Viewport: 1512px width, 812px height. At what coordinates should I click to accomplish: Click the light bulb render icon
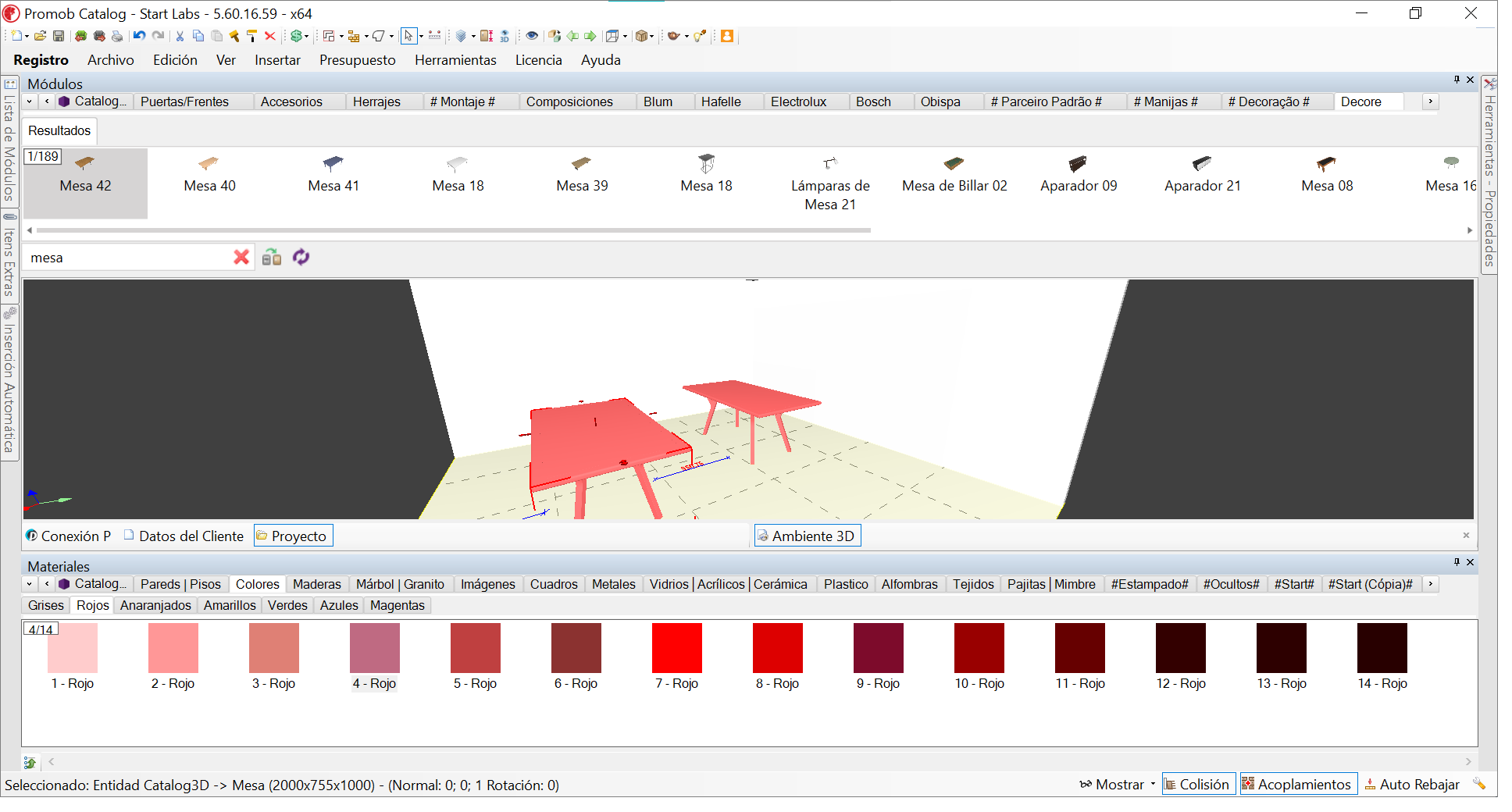pyautogui.click(x=700, y=36)
